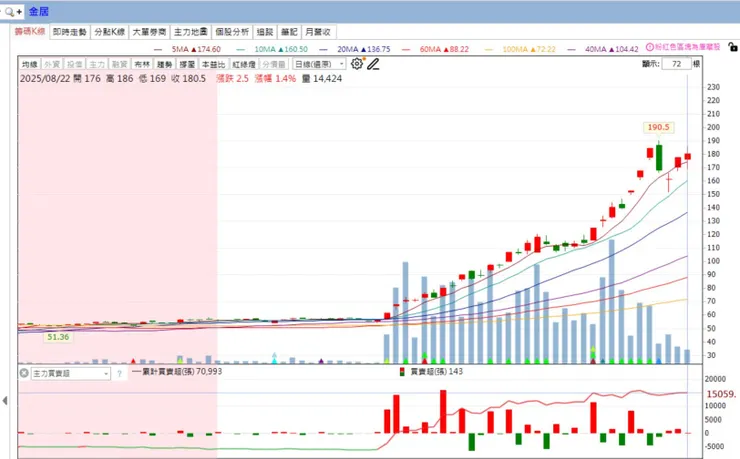Toggle the 外資 overlay button
740x459 pixels.
tap(52, 64)
